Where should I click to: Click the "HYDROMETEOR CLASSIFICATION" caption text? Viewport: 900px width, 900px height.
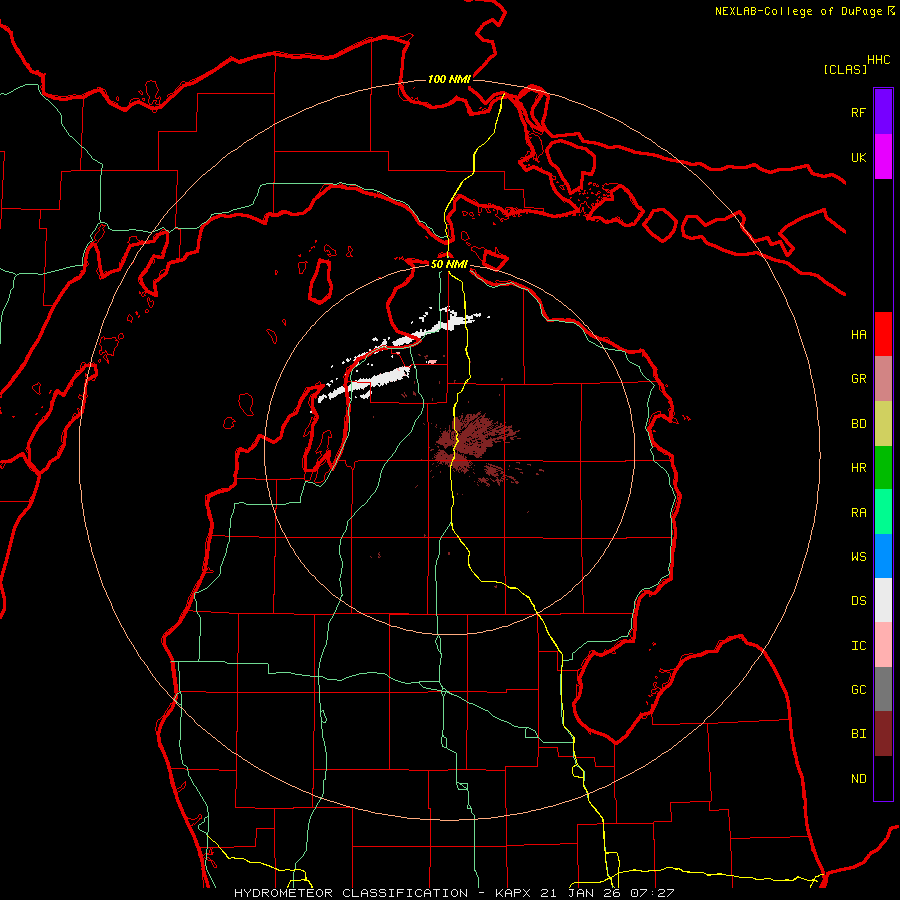[x=351, y=893]
